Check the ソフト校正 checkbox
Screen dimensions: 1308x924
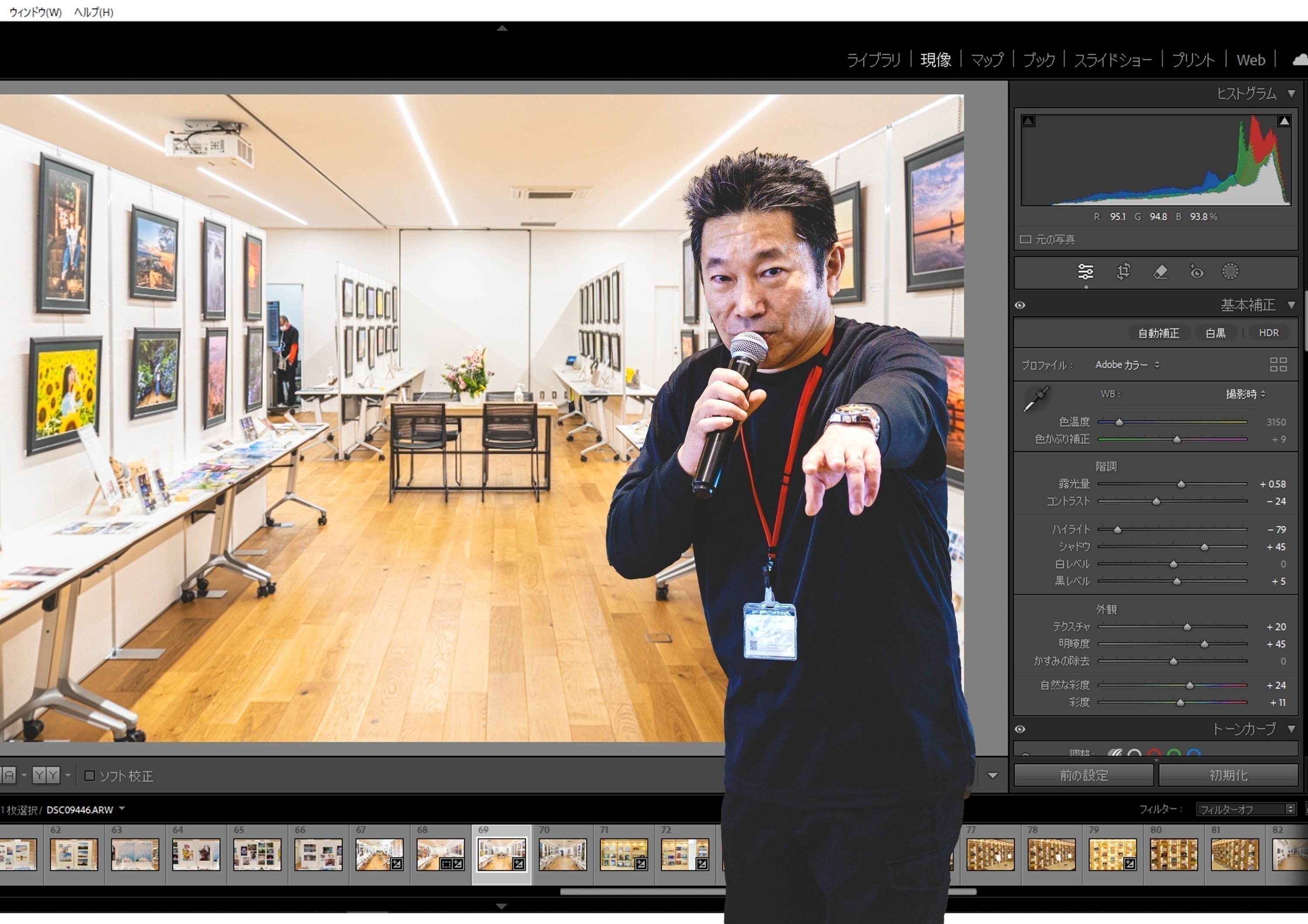point(89,775)
